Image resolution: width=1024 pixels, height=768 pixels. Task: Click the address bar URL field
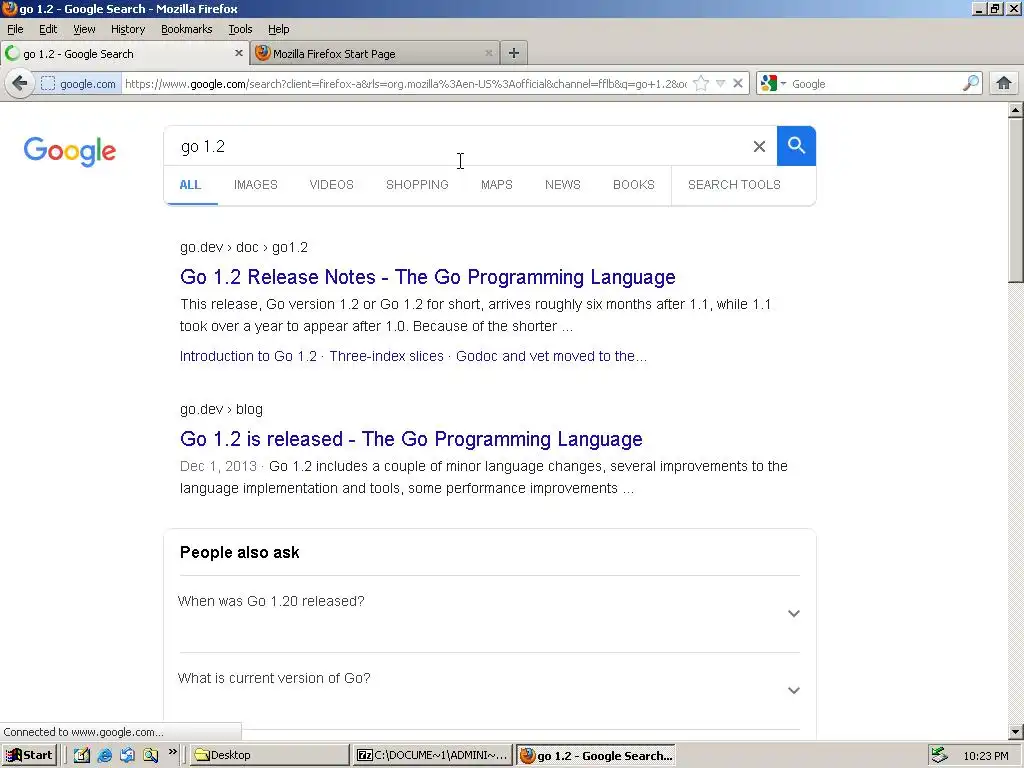(405, 84)
